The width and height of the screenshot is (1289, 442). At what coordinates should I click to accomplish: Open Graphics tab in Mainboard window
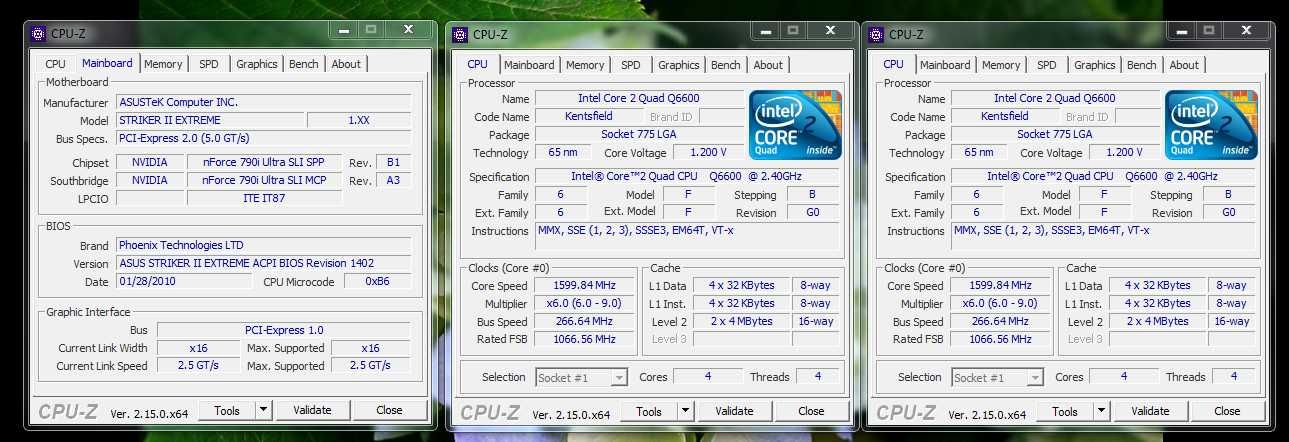coord(257,64)
